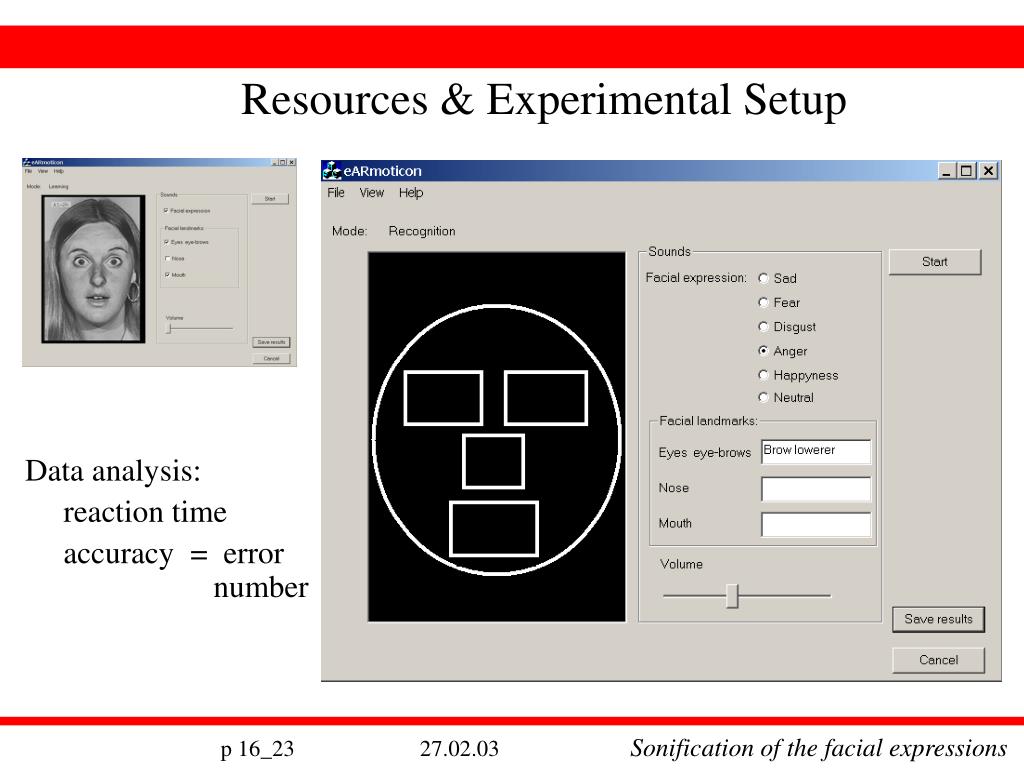
Task: Open the File menu in the large eARmoticon window
Action: coord(336,193)
